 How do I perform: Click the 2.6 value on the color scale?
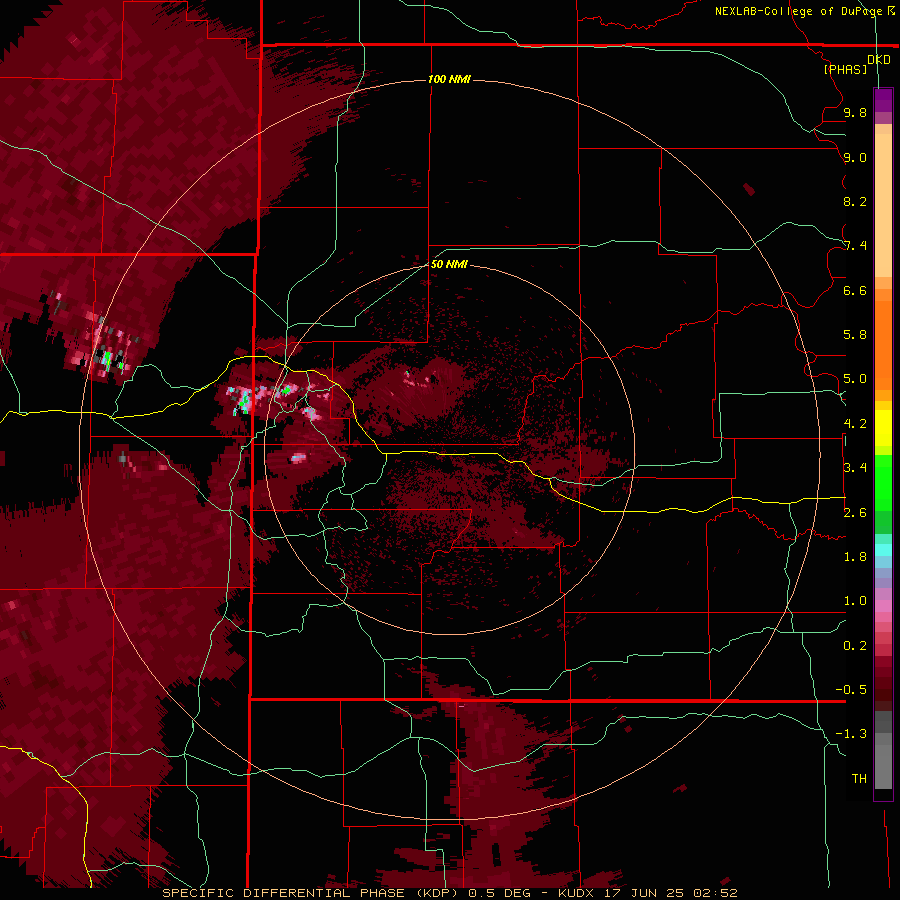pos(855,513)
